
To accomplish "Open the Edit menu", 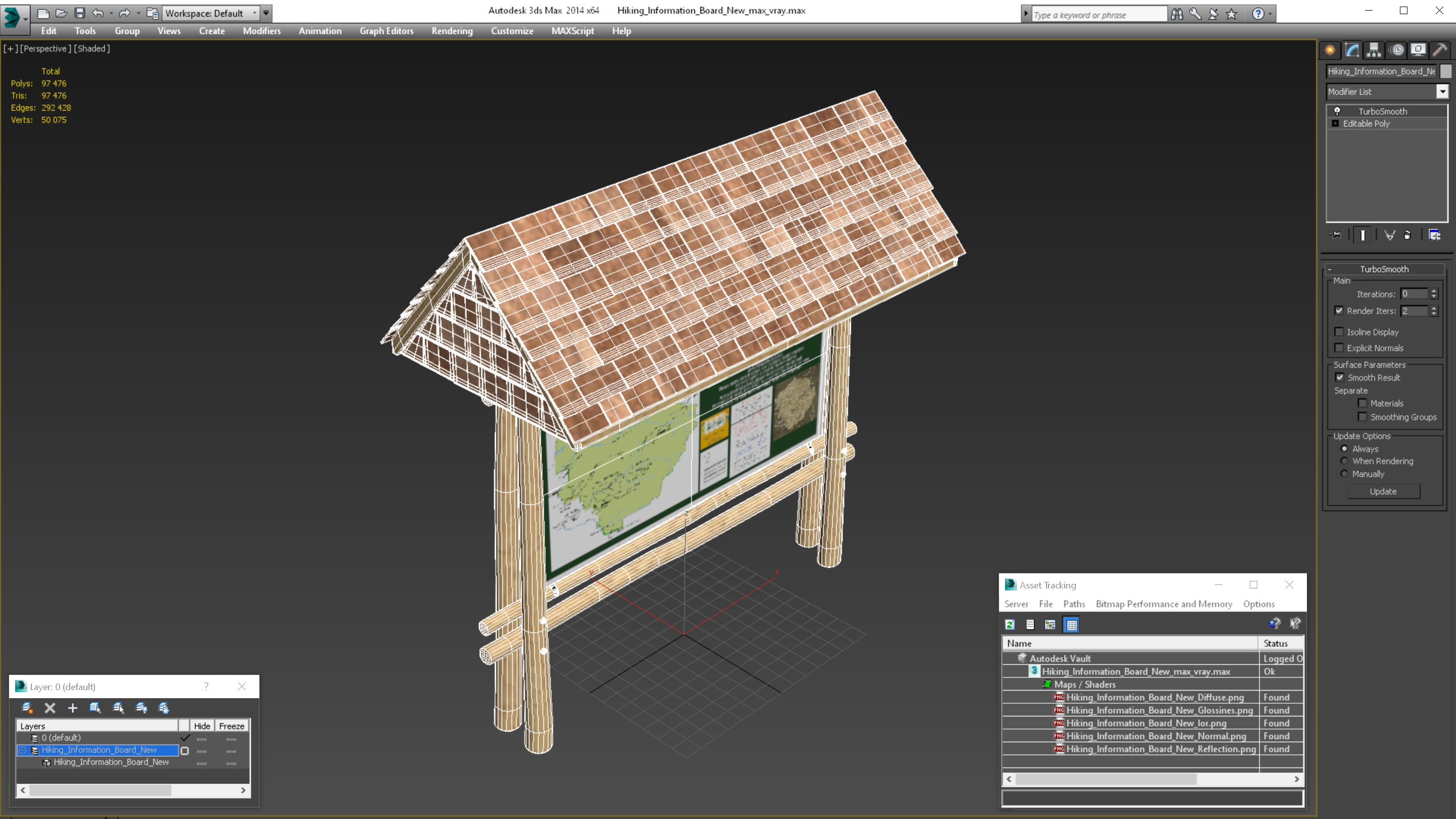I will tap(49, 31).
